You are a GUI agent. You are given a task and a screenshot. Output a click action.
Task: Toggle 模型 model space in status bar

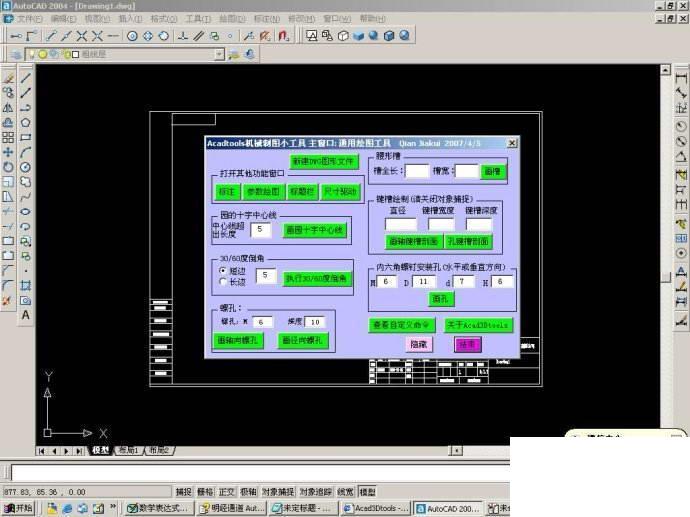click(x=367, y=492)
